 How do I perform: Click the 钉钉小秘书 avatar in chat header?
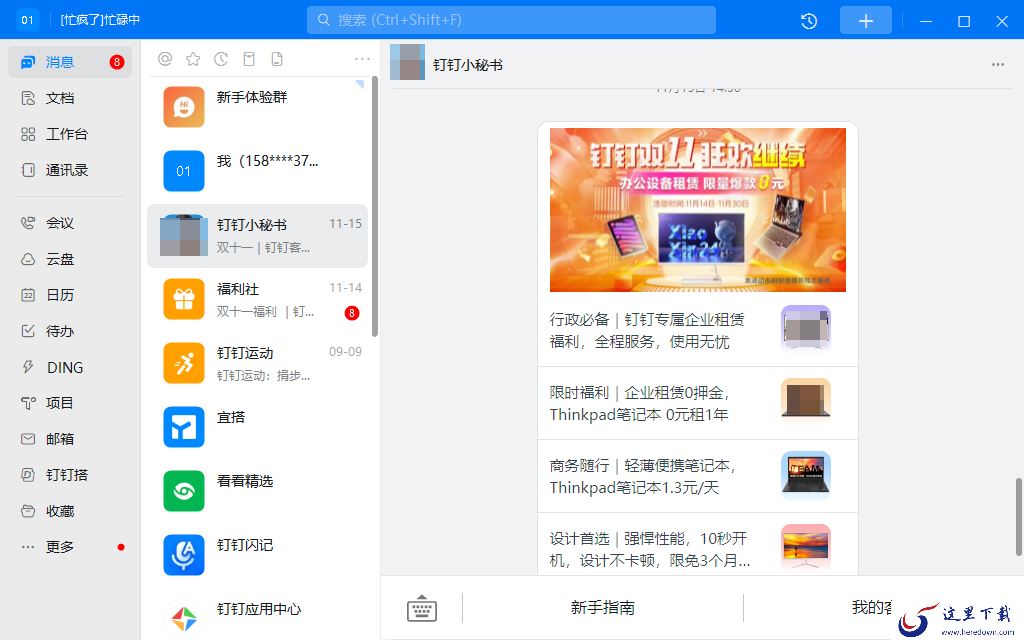coord(408,63)
